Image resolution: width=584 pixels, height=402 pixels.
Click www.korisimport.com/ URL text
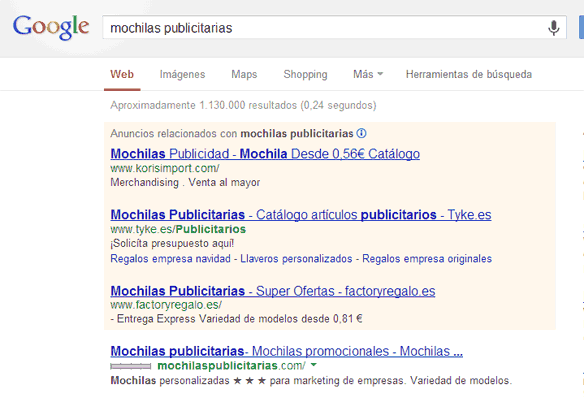click(x=165, y=168)
